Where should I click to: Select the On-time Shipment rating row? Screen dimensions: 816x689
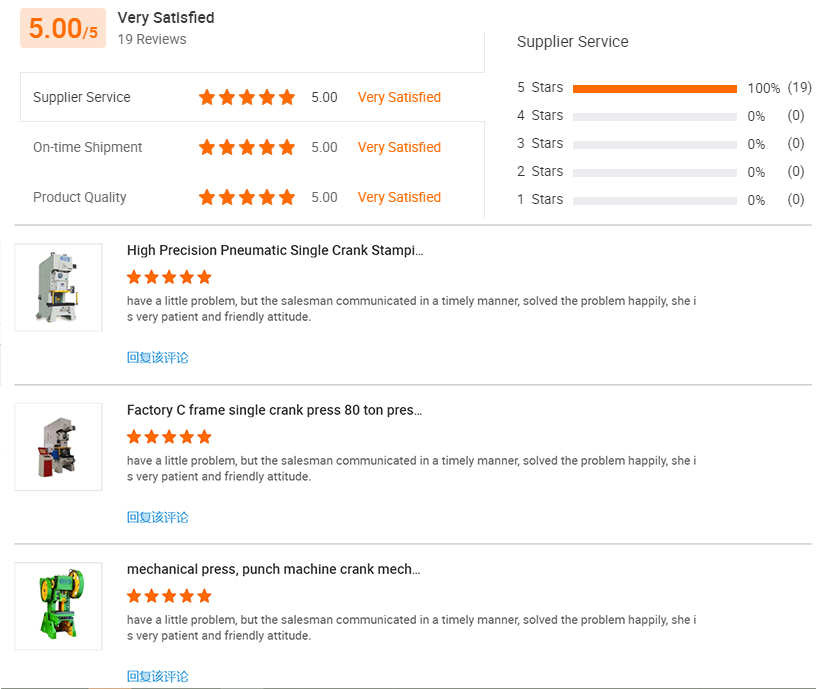[252, 147]
